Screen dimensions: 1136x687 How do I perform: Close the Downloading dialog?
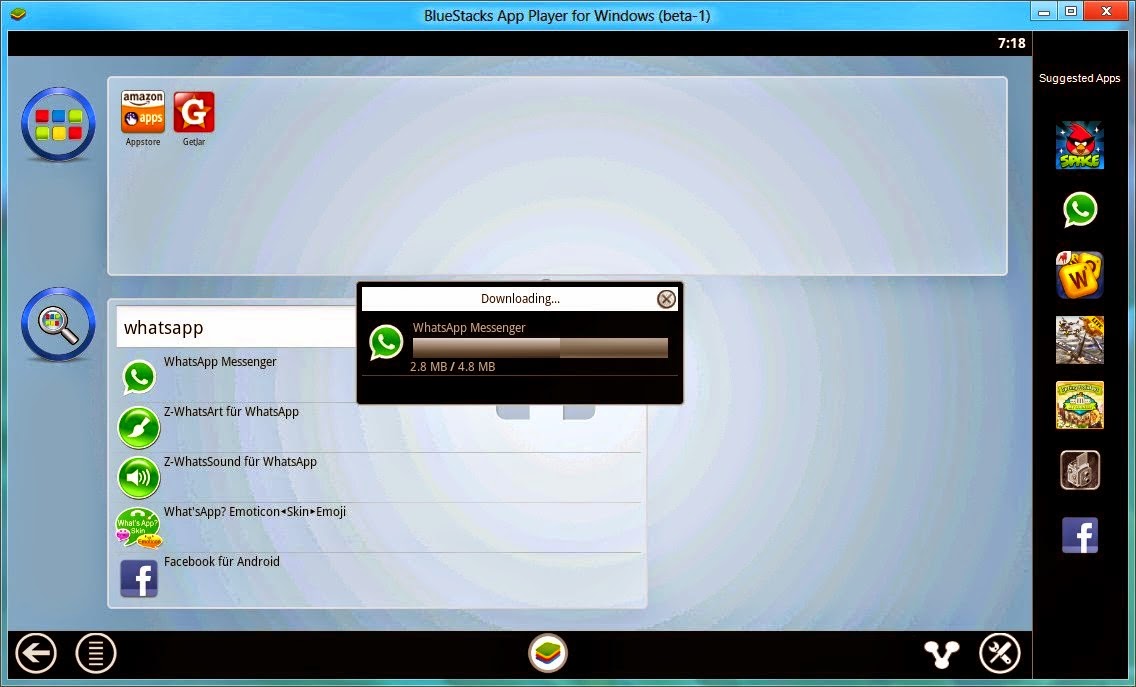[x=666, y=299]
